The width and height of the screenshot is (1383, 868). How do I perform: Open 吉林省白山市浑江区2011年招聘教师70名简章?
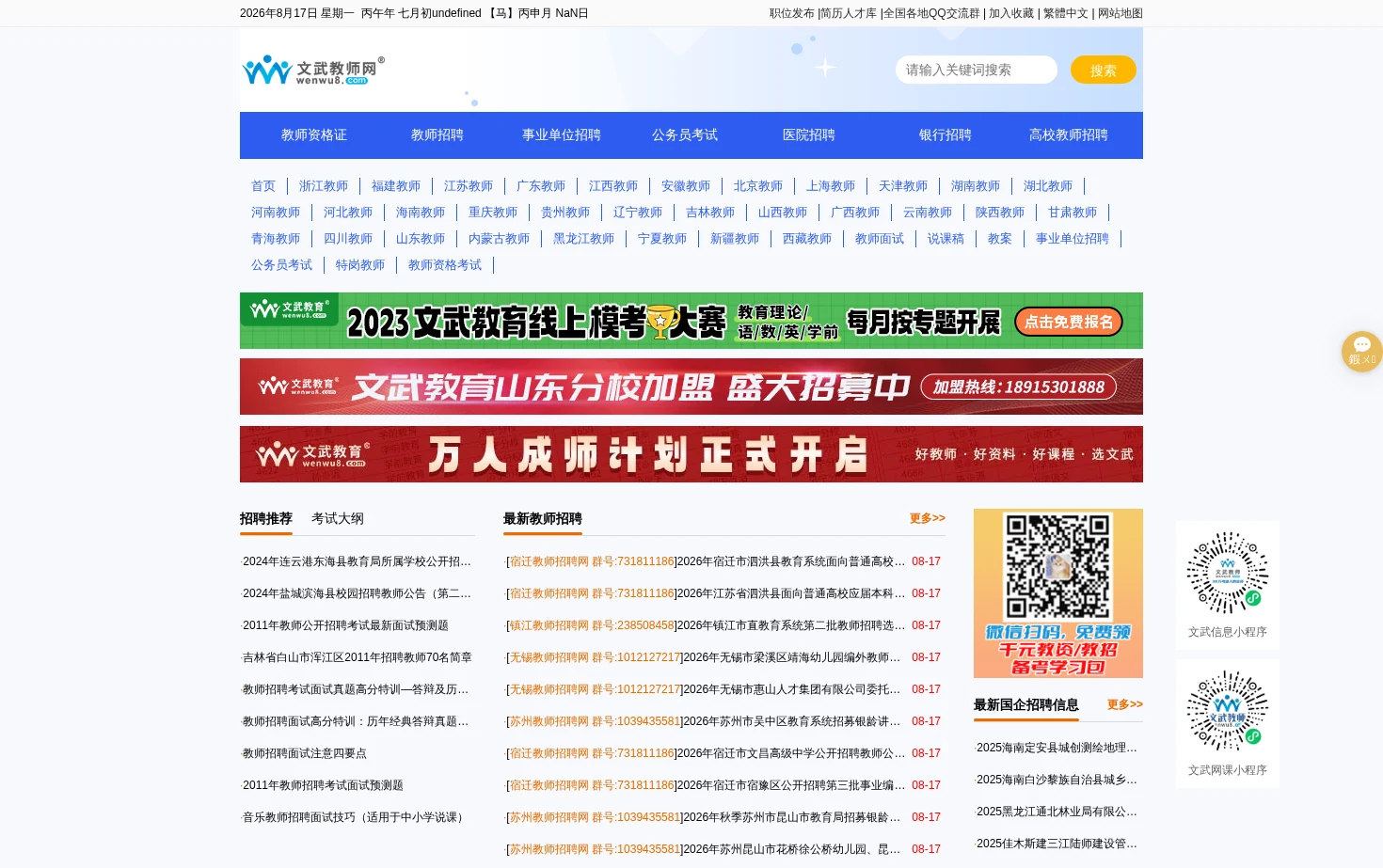click(x=358, y=657)
